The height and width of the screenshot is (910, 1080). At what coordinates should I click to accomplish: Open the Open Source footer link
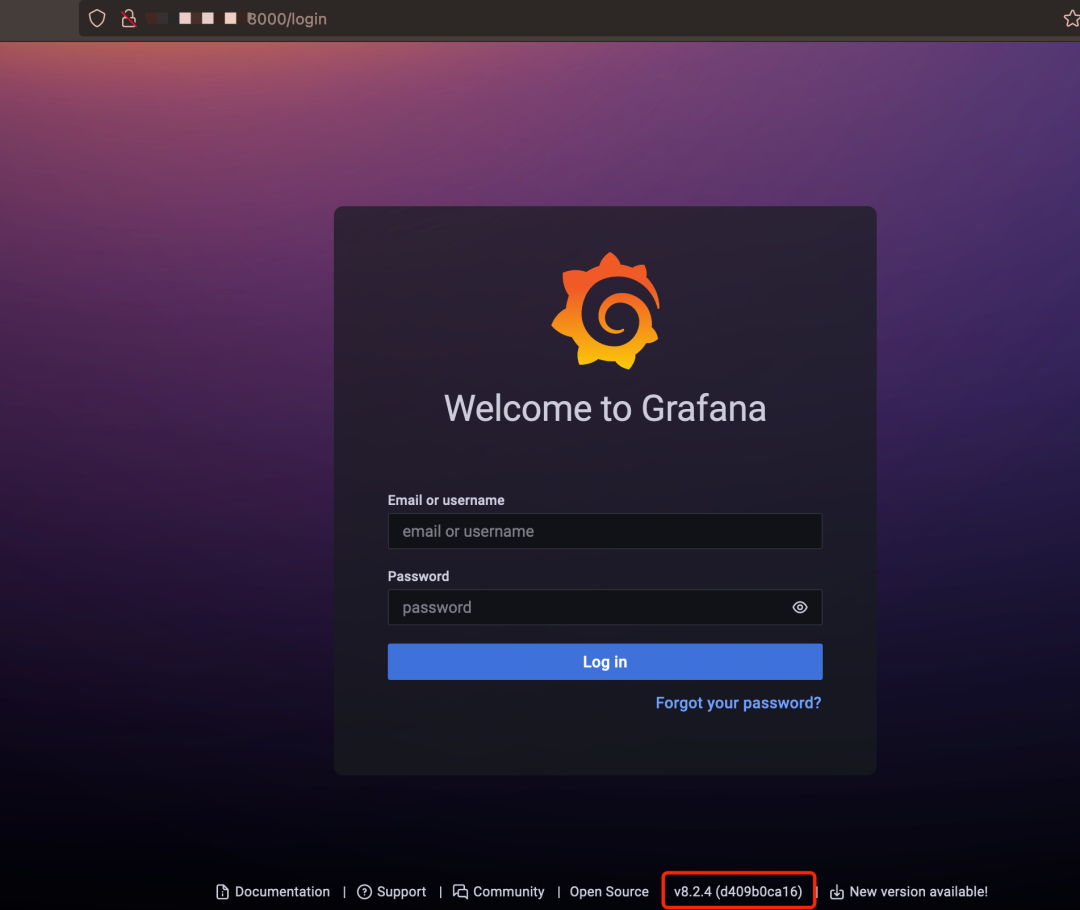click(609, 891)
